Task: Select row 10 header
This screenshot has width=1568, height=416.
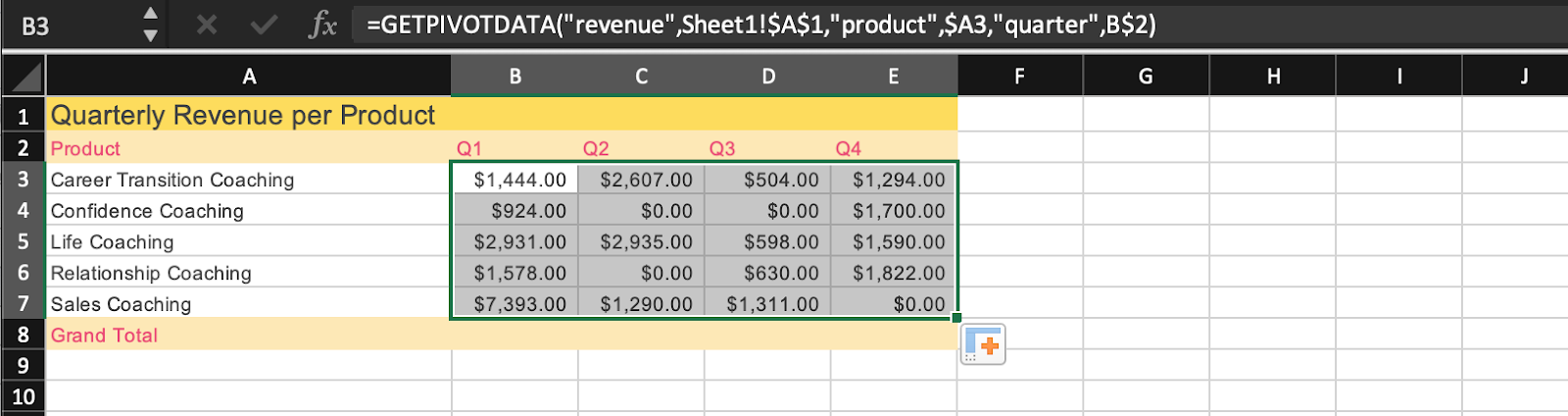Action: pyautogui.click(x=24, y=396)
